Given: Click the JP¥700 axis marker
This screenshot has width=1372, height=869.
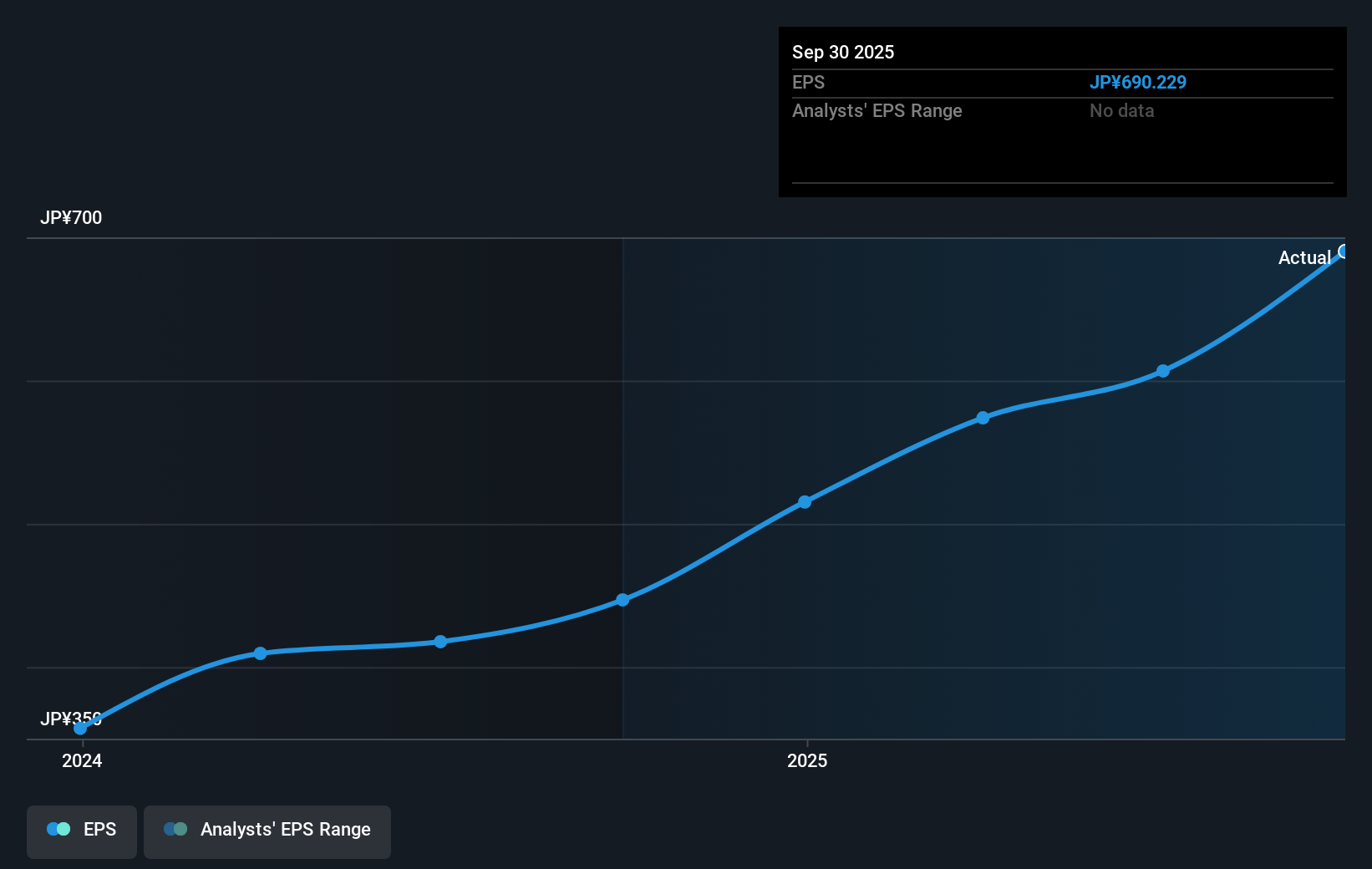Looking at the screenshot, I should [72, 217].
